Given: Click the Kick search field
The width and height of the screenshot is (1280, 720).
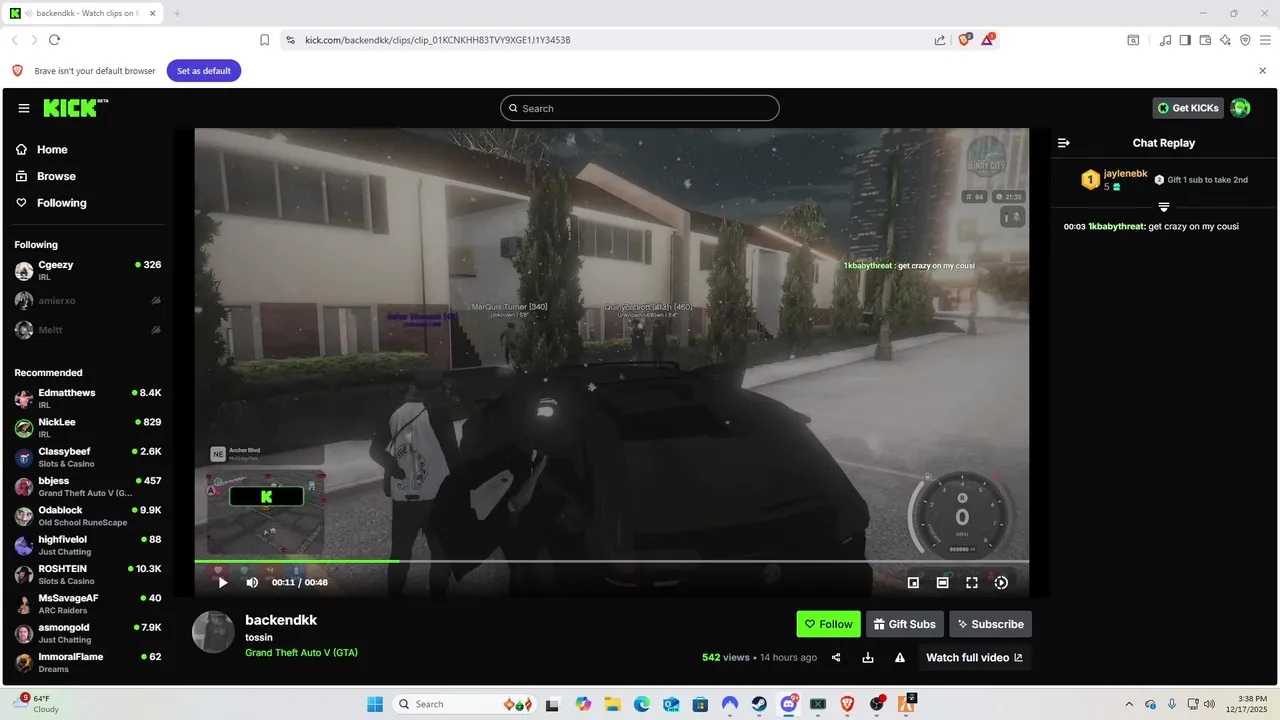Looking at the screenshot, I should click(x=640, y=108).
